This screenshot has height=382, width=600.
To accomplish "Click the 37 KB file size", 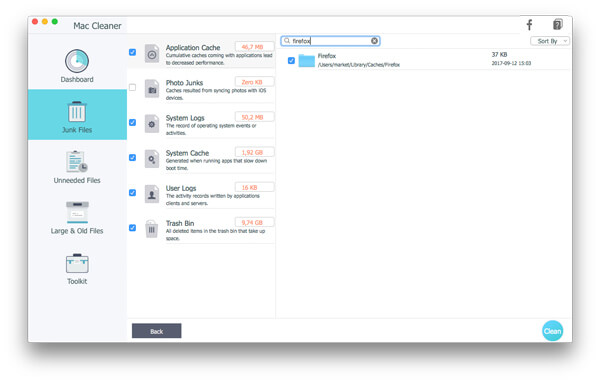I will [499, 55].
